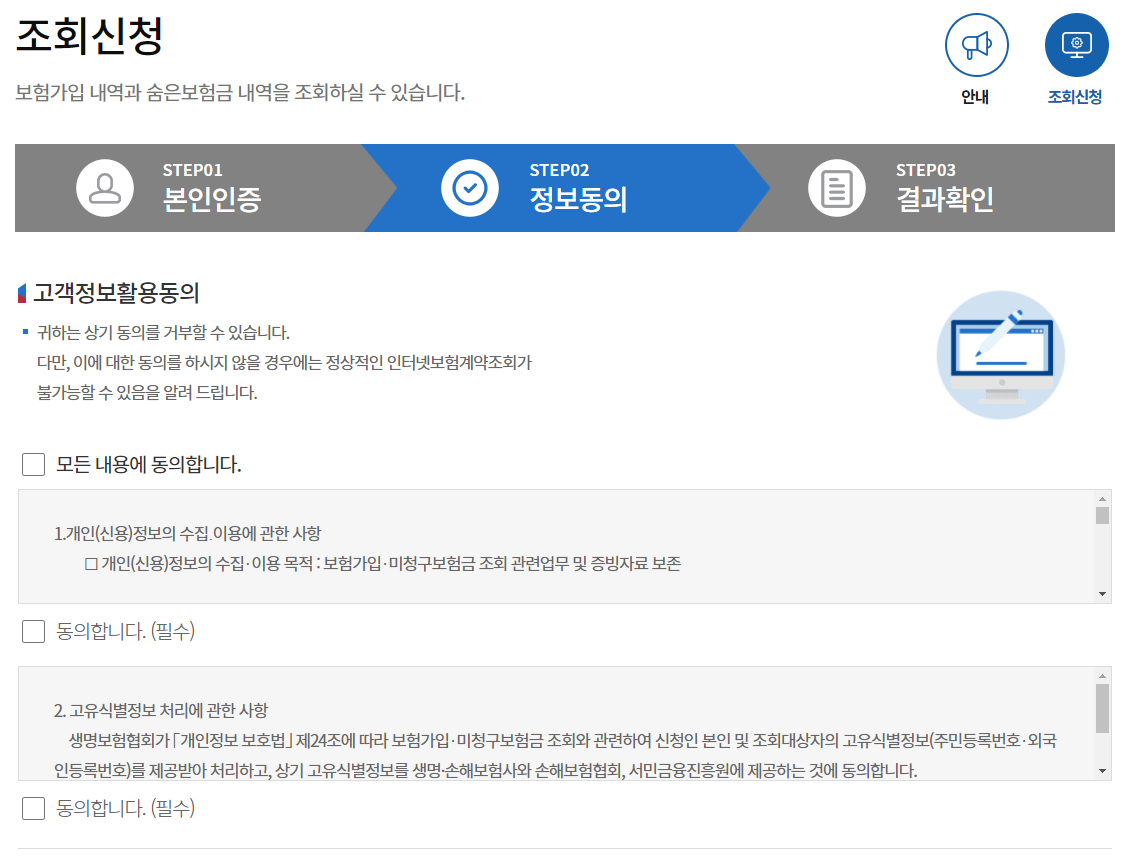Click the 안내 megaphone icon
Screen dimensions: 1130x864
976,44
